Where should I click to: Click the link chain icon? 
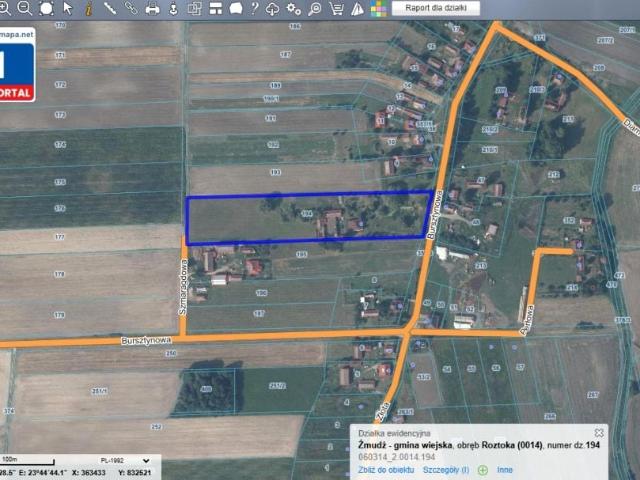pos(131,8)
